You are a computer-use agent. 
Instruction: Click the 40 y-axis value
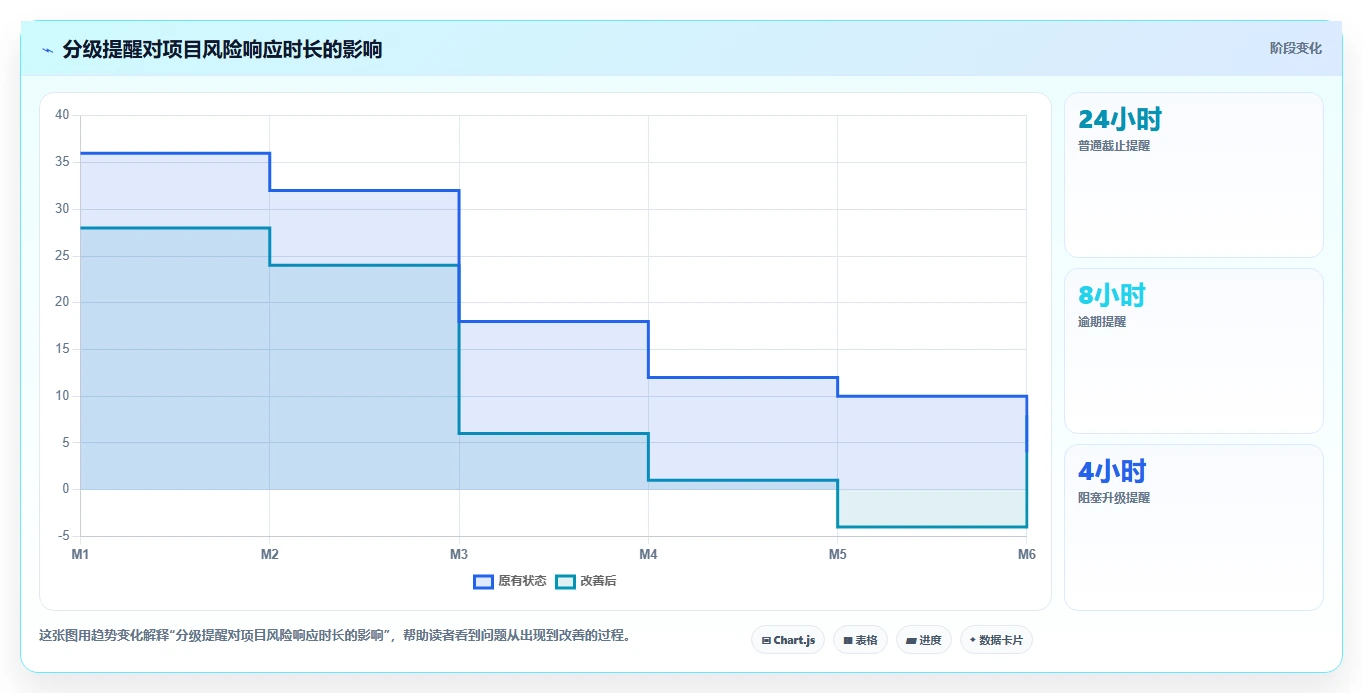[x=62, y=115]
